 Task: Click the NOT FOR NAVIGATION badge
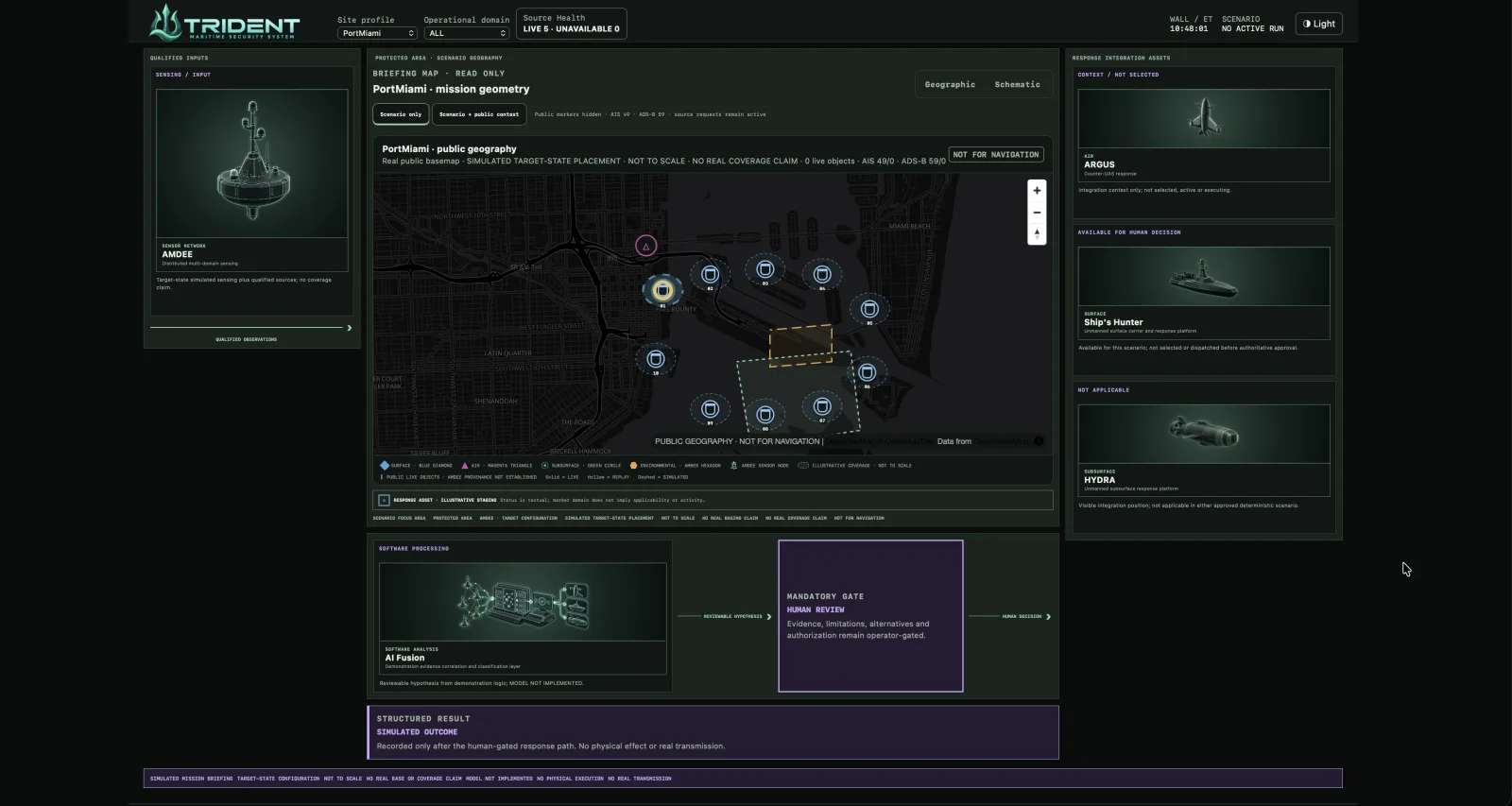click(x=996, y=154)
